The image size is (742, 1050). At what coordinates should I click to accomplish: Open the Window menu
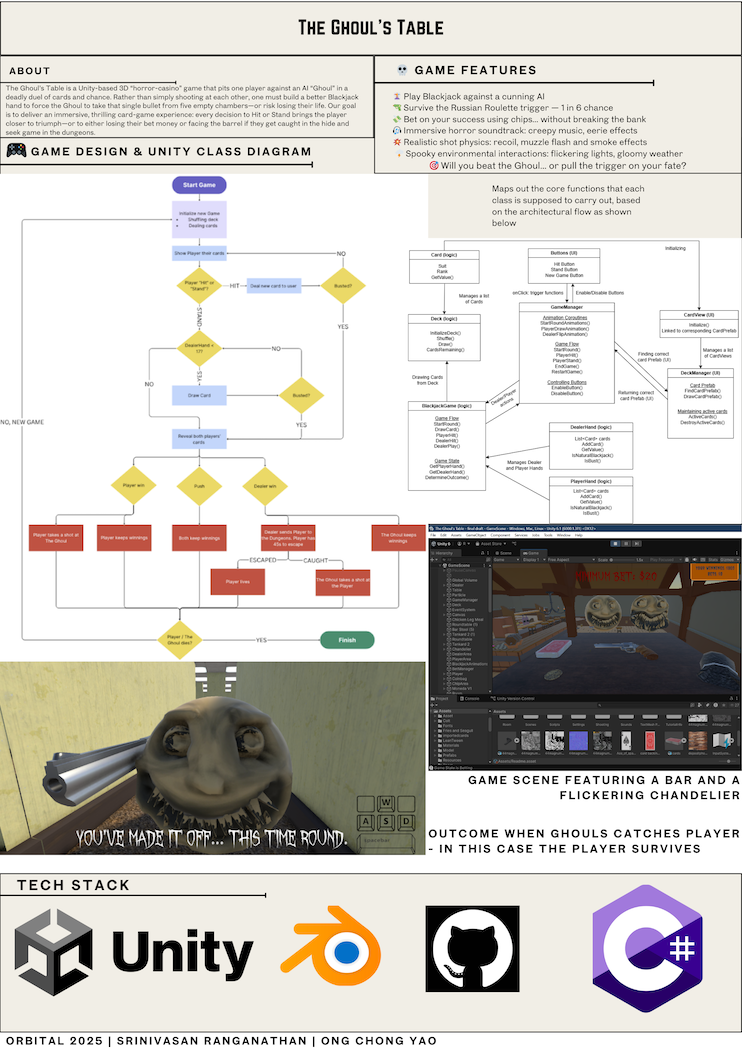[x=563, y=535]
